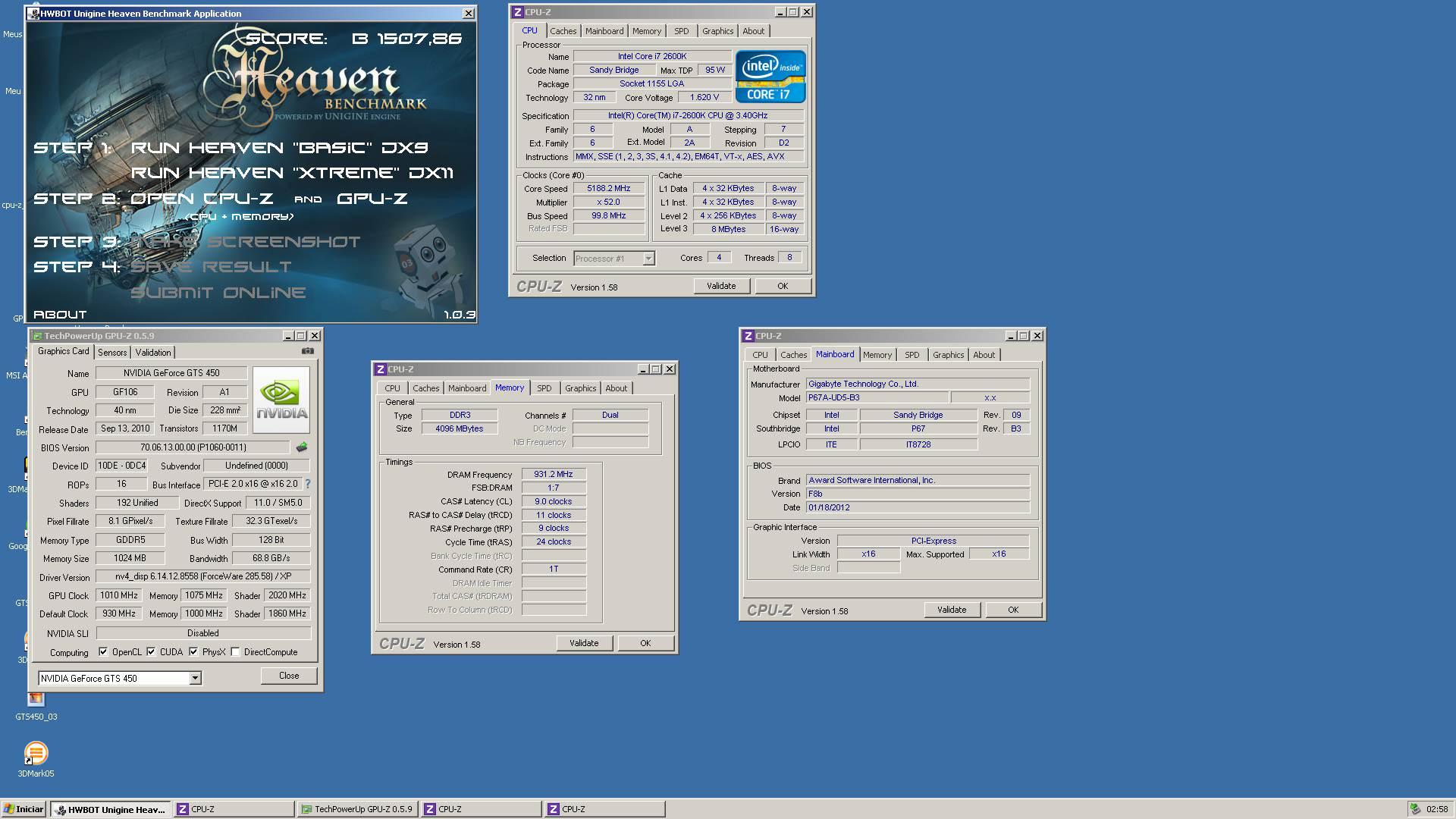Click Submit Online in Heaven app

coord(218,293)
